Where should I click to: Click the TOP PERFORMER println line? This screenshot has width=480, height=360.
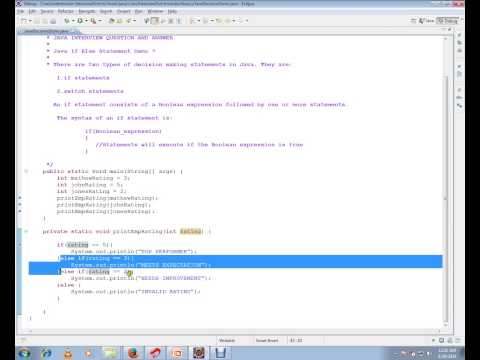coord(134,251)
